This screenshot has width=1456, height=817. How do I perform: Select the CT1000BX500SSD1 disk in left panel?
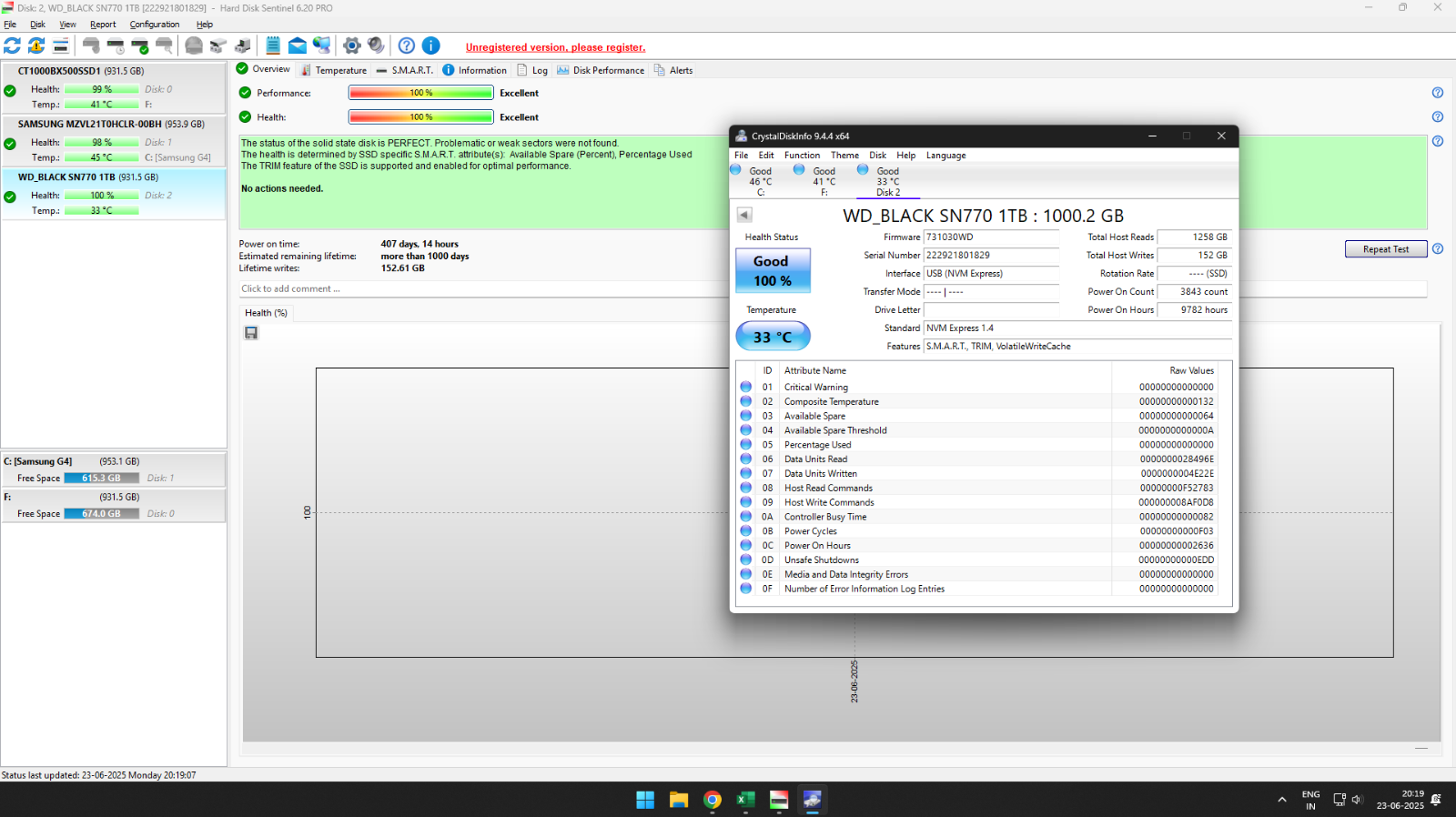(114, 87)
